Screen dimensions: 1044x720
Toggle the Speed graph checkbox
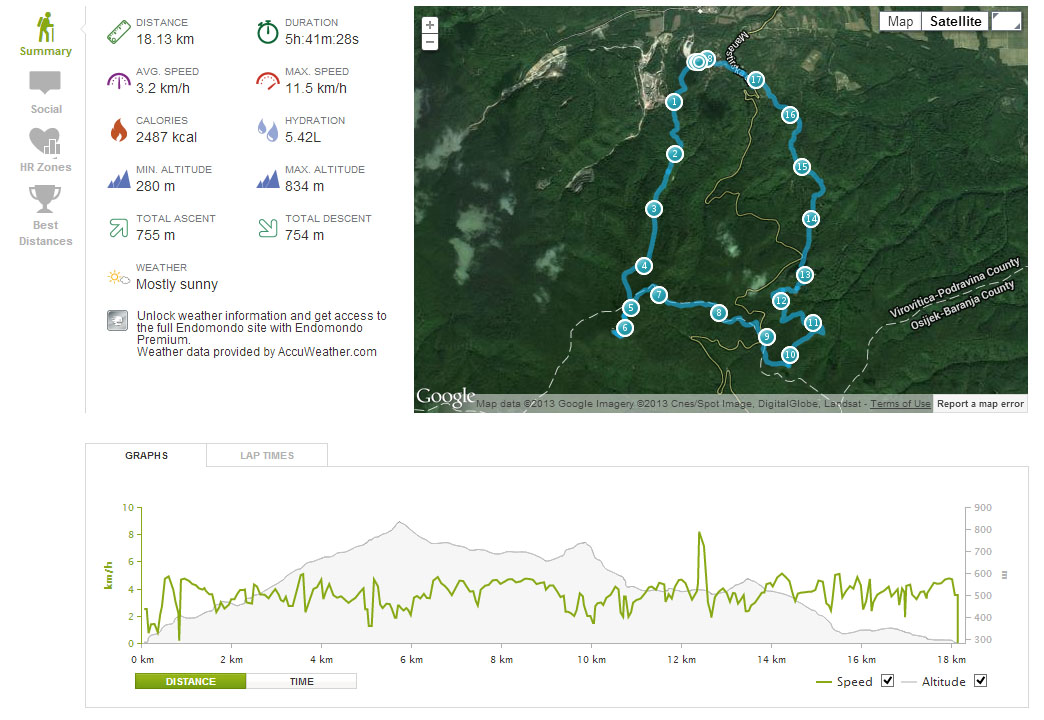coord(887,681)
